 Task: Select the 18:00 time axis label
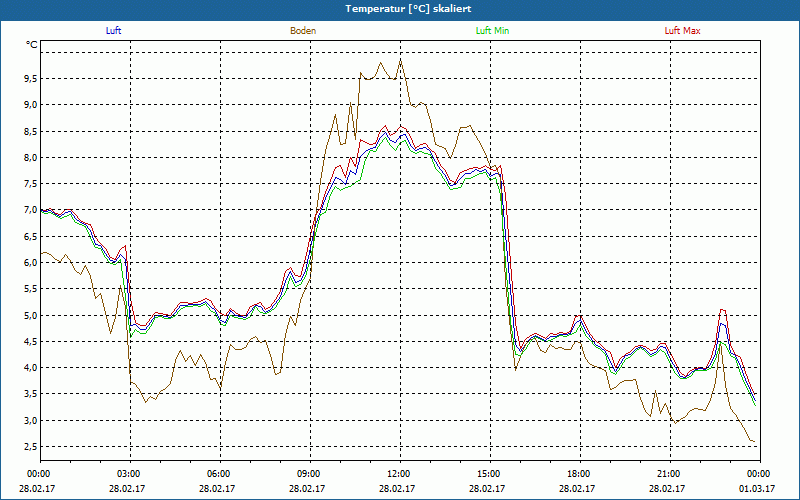click(579, 473)
